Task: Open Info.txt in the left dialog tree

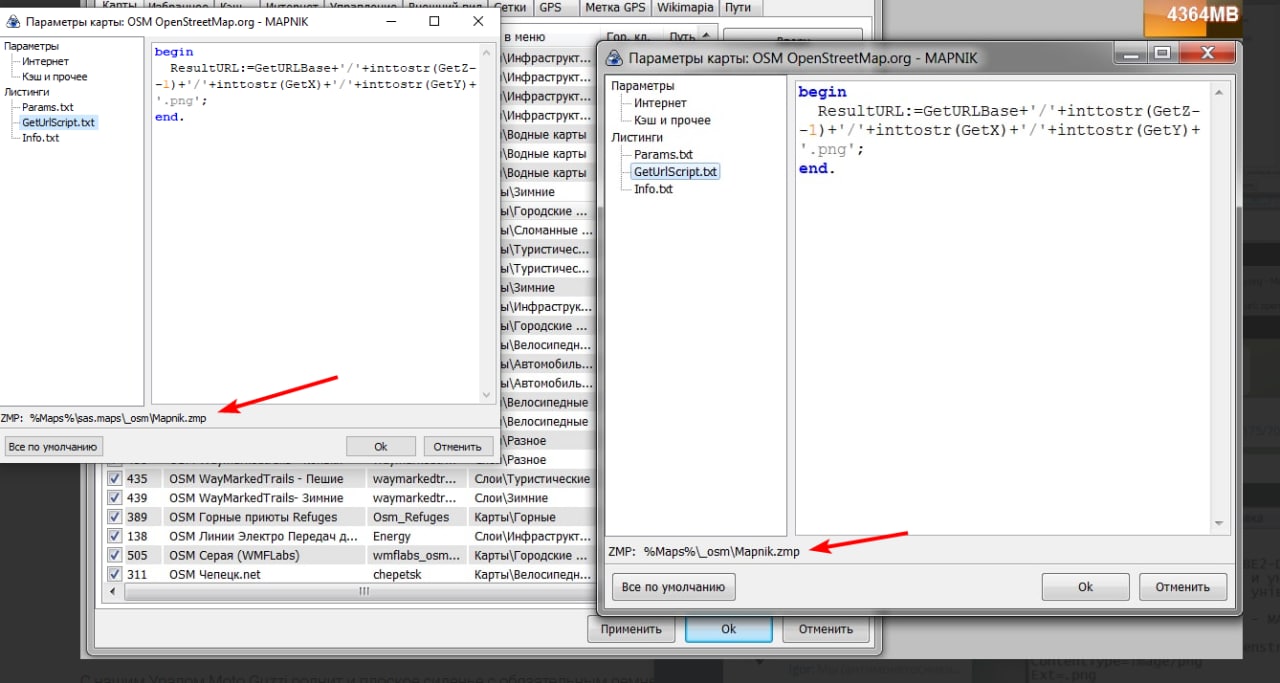Action: [41, 138]
